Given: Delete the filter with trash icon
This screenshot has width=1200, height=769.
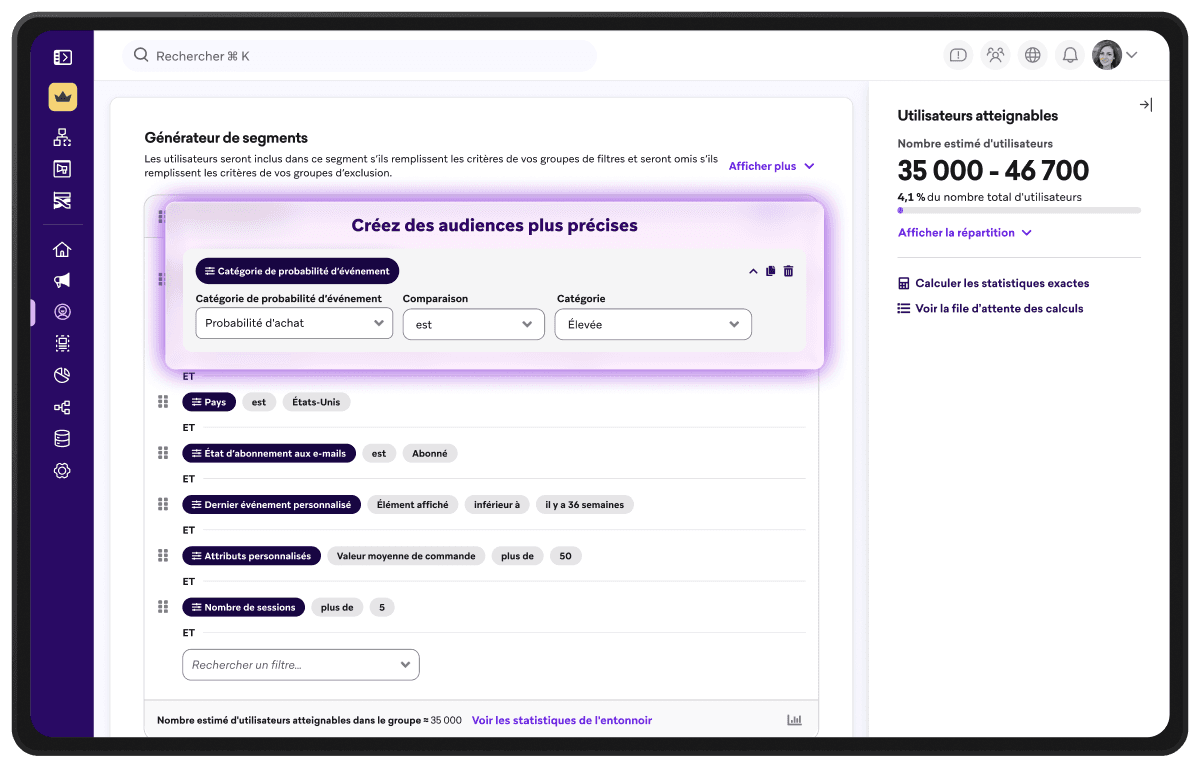Looking at the screenshot, I should 788,271.
